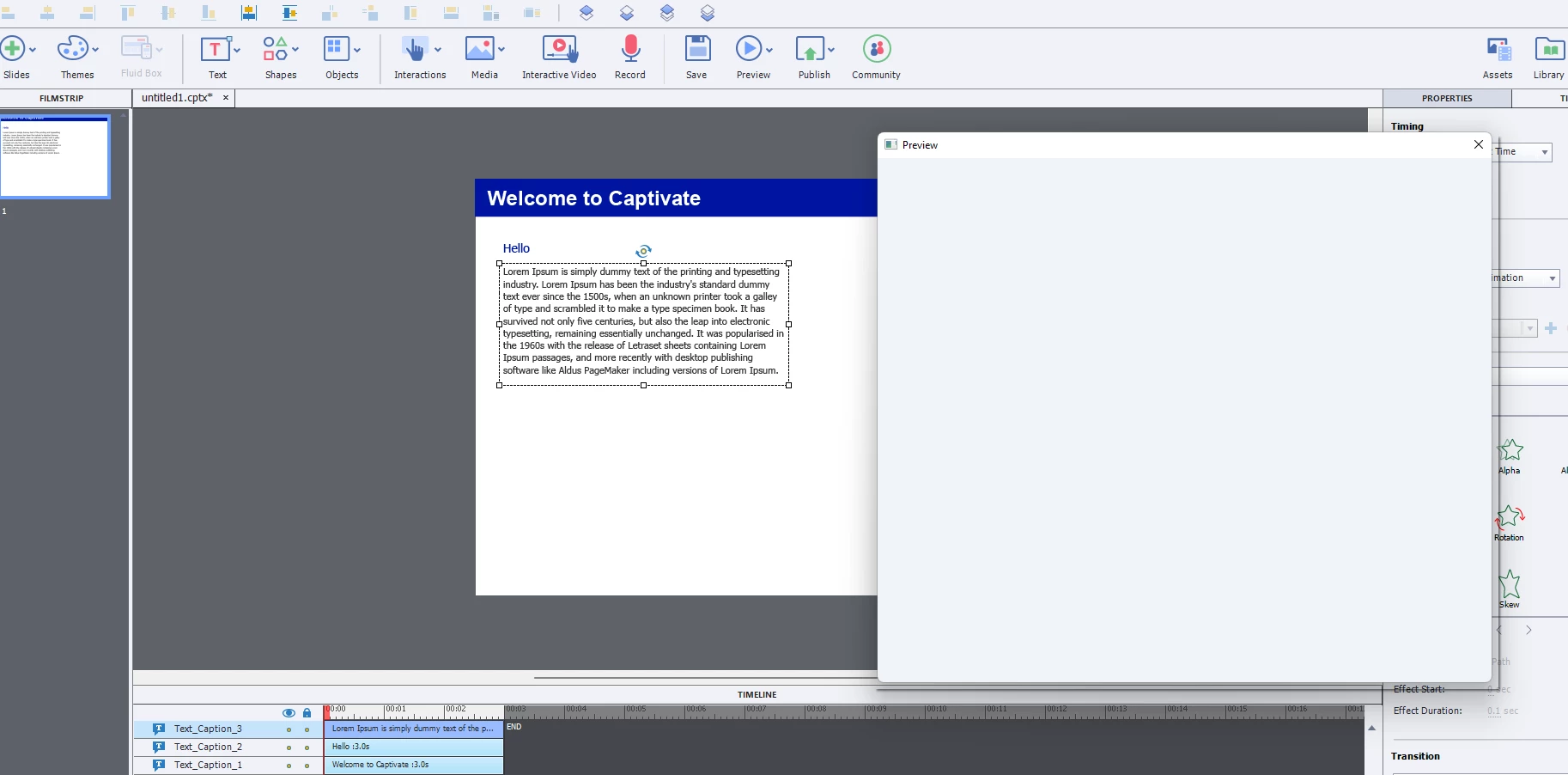The height and width of the screenshot is (775, 1568).
Task: Save the project with the Save icon
Action: (697, 48)
